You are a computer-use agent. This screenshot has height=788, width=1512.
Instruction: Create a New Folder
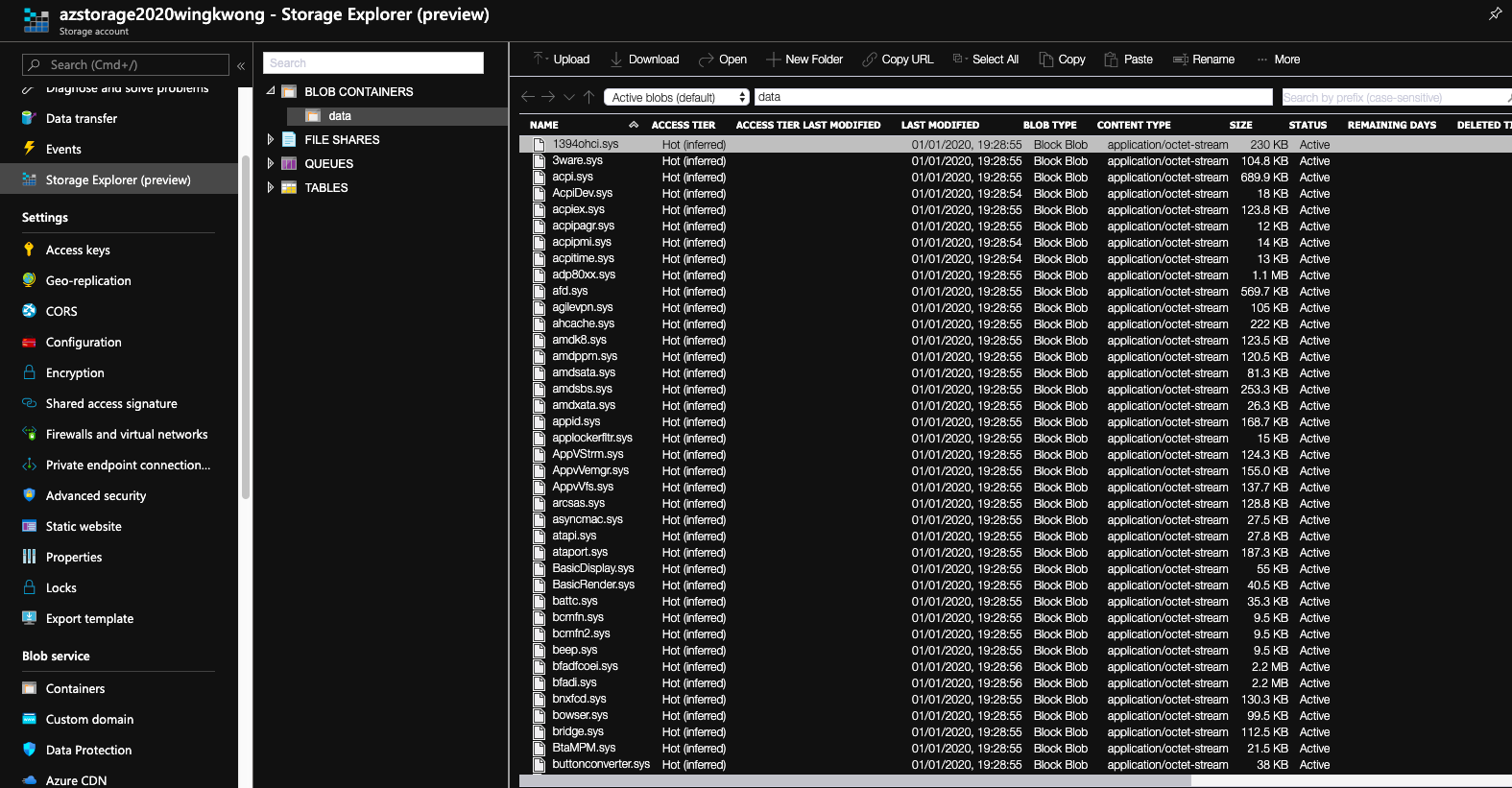804,60
